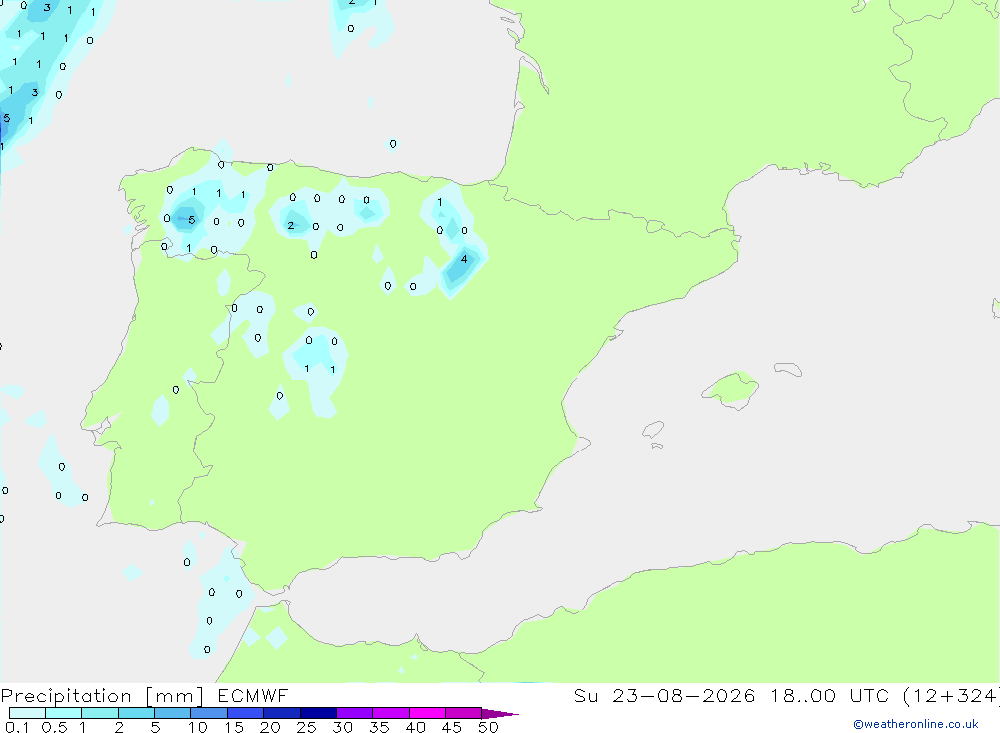Viewport: 1000px width, 733px height.
Task: Pick the 10–15 mm blue legend swatch
Action: tap(209, 713)
